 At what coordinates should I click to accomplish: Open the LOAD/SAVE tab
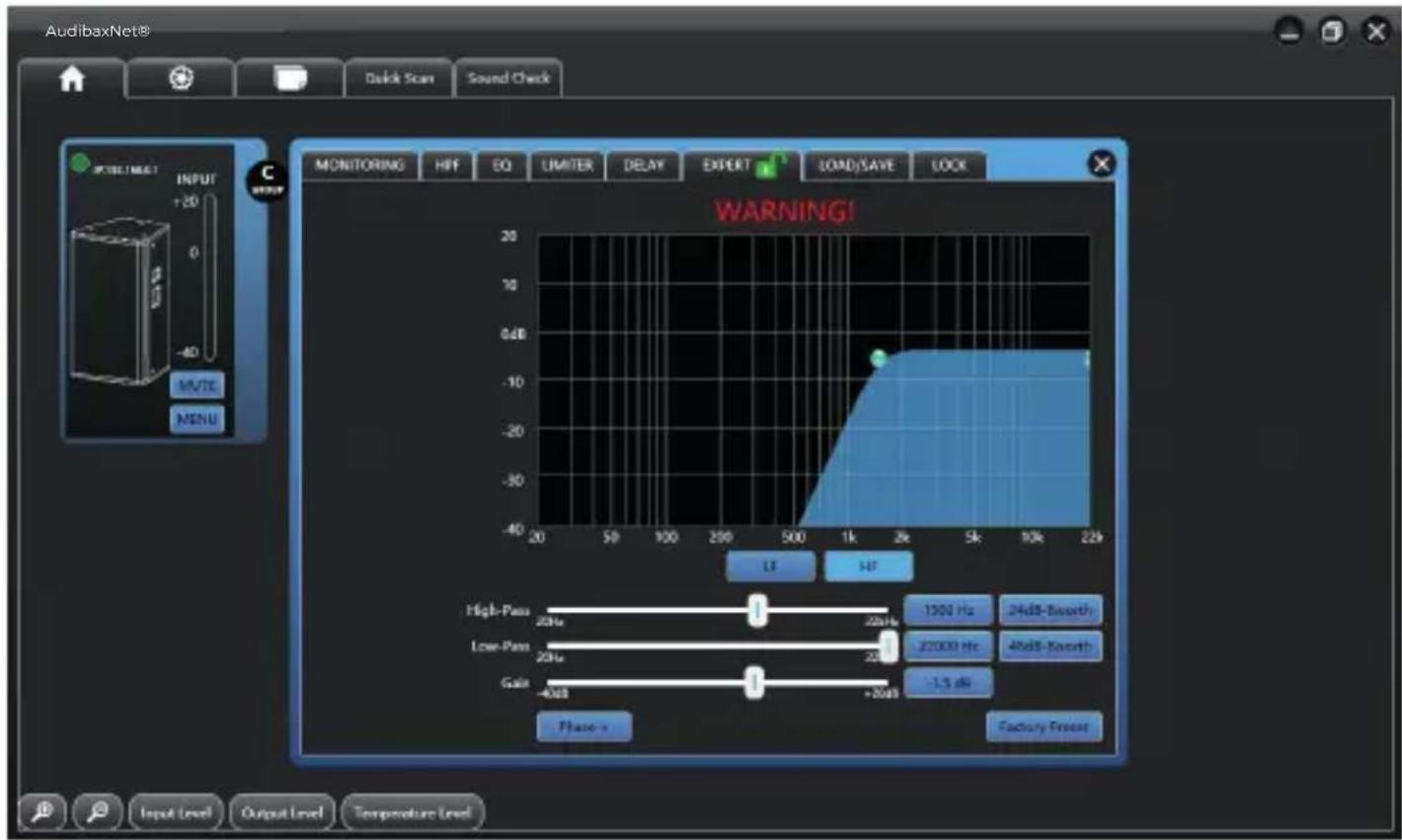pos(856,166)
